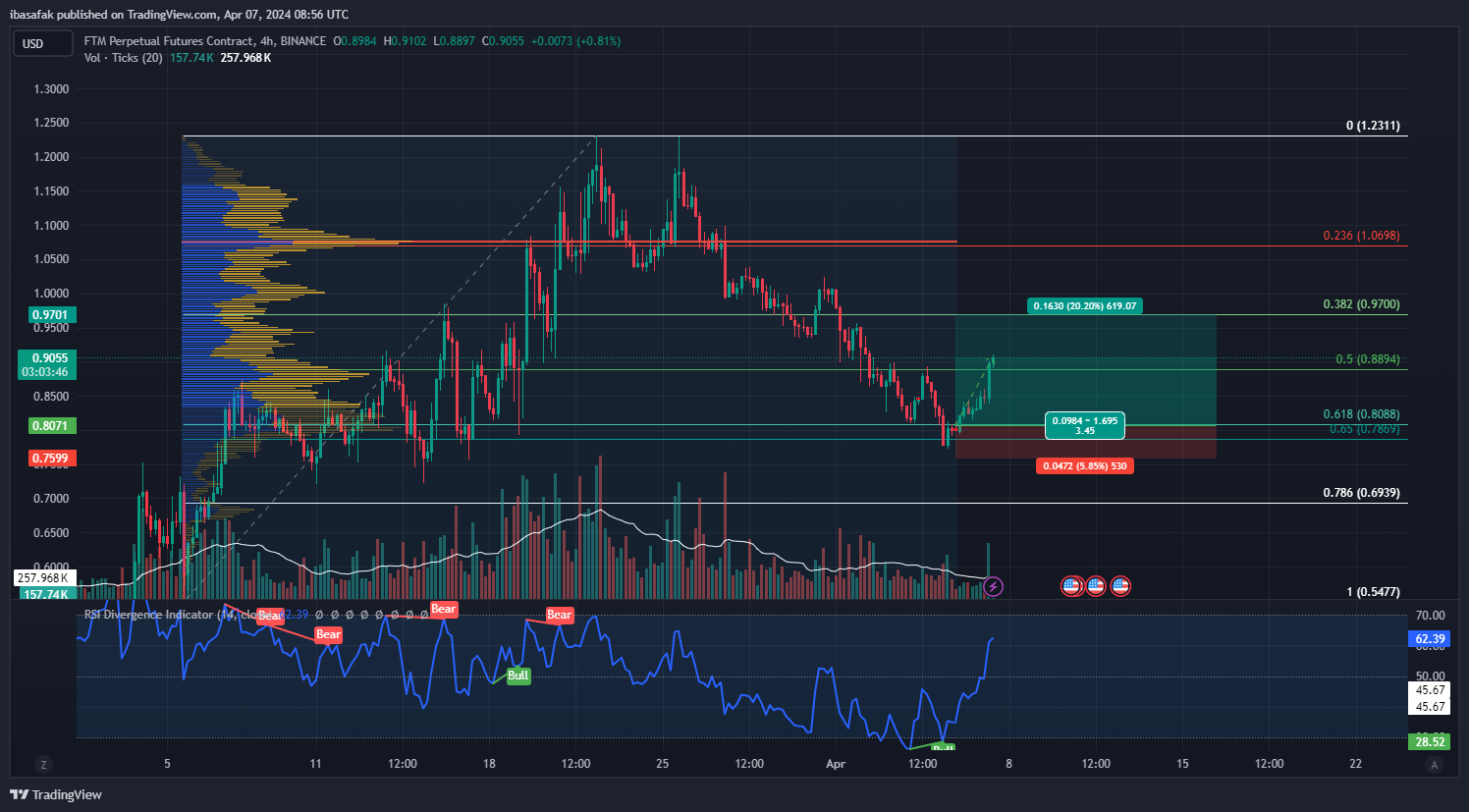1469x812 pixels.
Task: Select the profit target label 0.1630 (20.20%) 619.07
Action: point(1084,306)
